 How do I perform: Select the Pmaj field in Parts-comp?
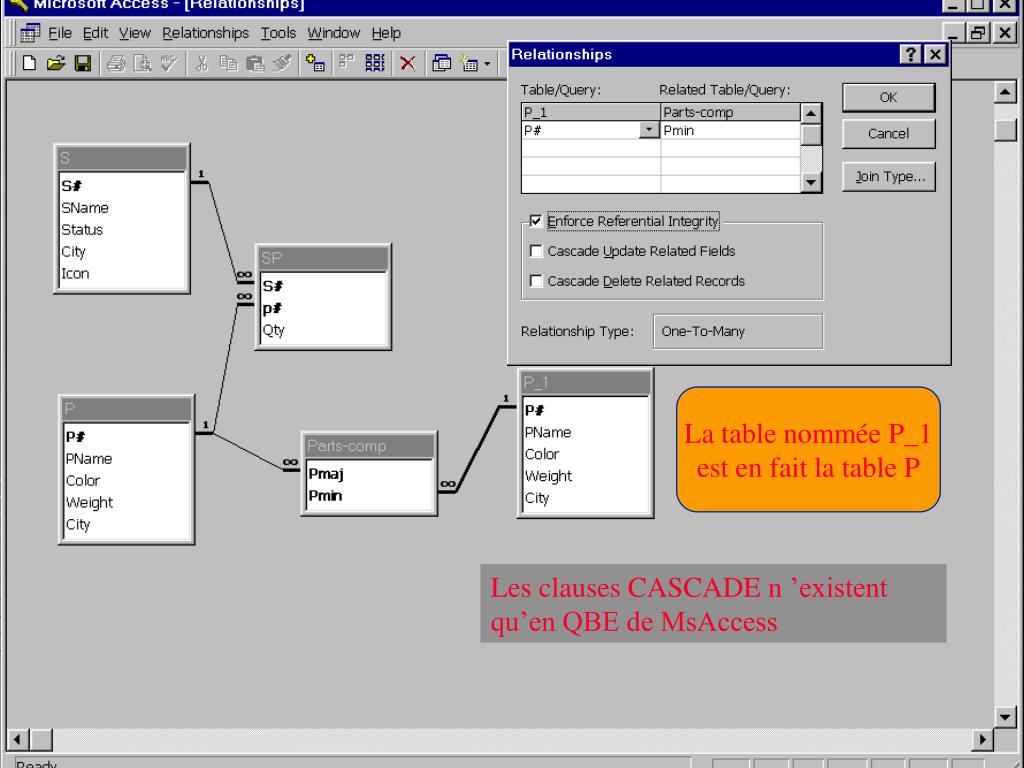(370, 473)
